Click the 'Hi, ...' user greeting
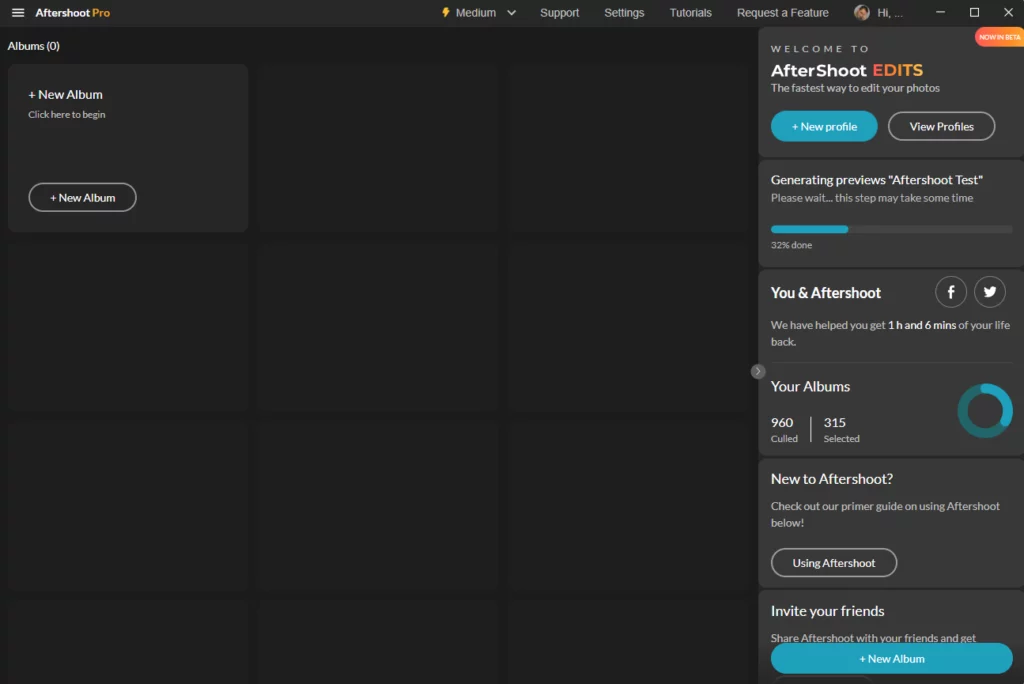Image resolution: width=1024 pixels, height=684 pixels. click(x=890, y=12)
